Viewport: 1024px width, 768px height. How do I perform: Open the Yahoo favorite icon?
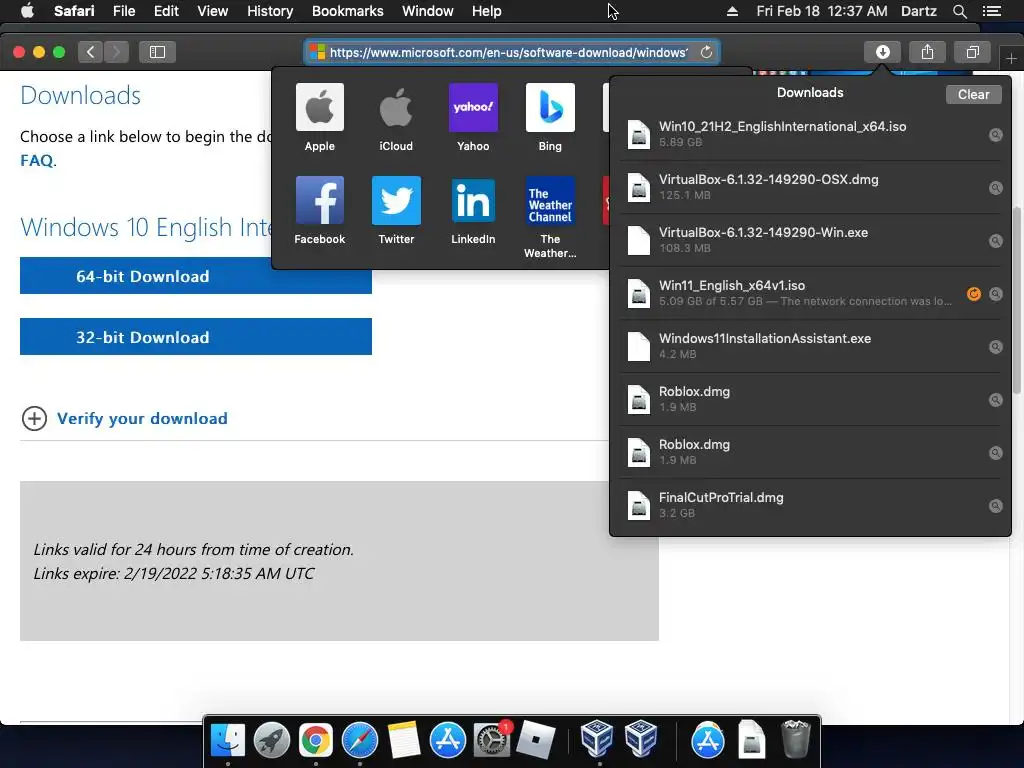tap(473, 107)
